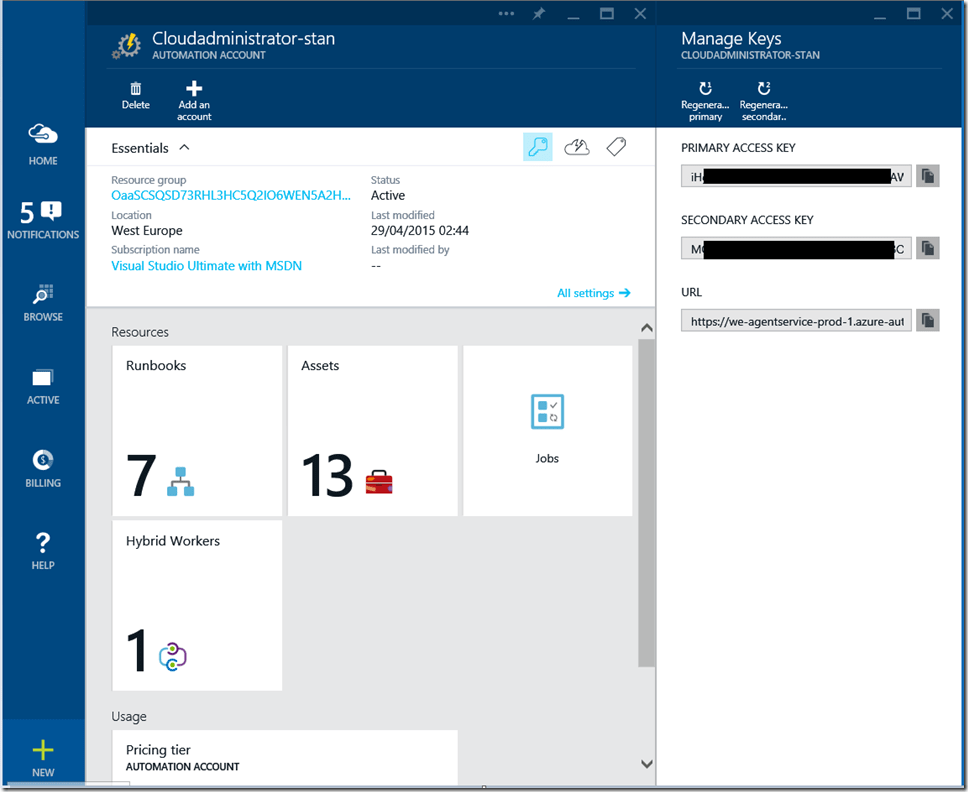Image resolution: width=968 pixels, height=792 pixels.
Task: Regenerate the secondary key
Action: 764,89
